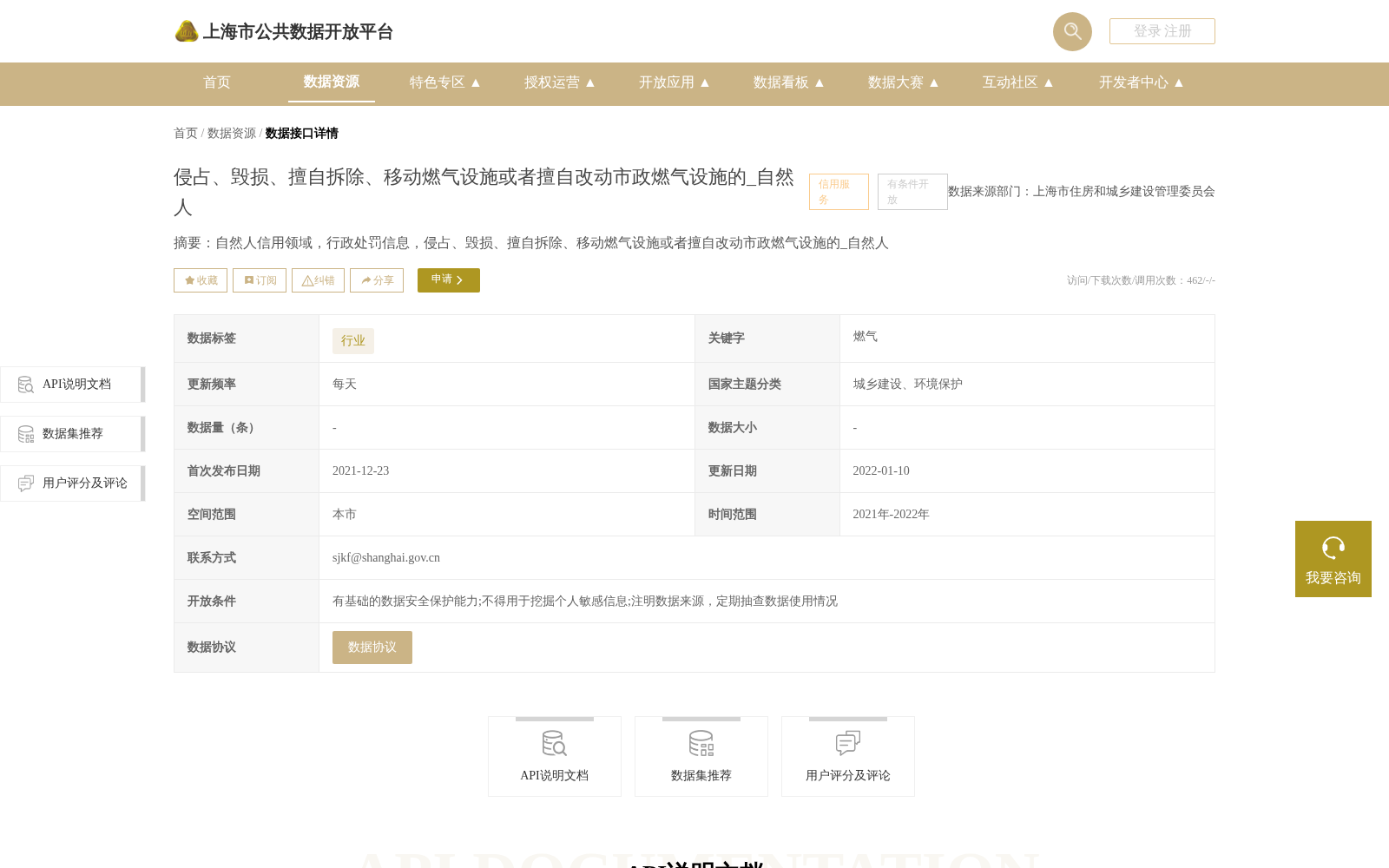Click the keyword value 燃气
Image resolution: width=1389 pixels, height=868 pixels.
[x=866, y=337]
